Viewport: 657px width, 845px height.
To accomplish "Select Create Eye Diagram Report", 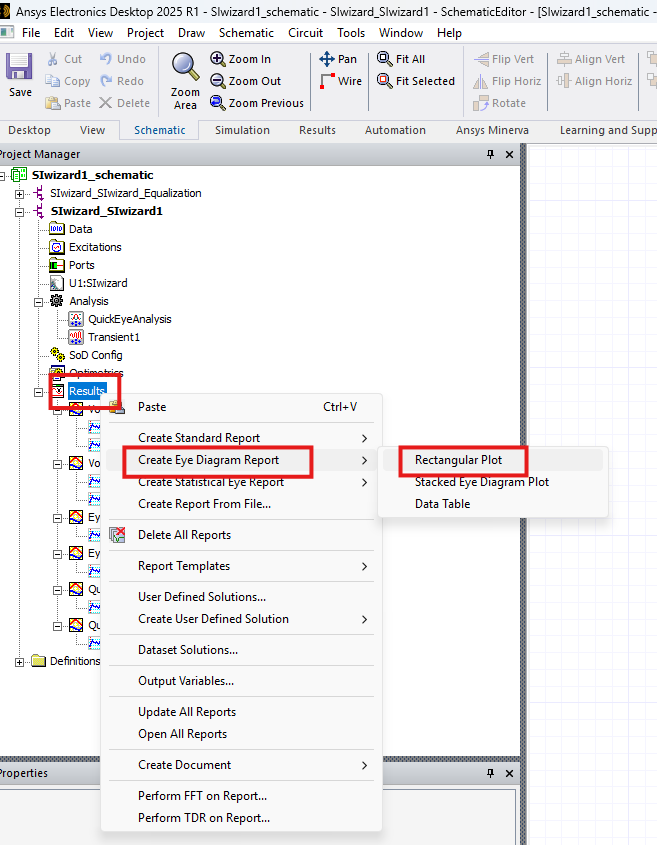I will click(241, 460).
